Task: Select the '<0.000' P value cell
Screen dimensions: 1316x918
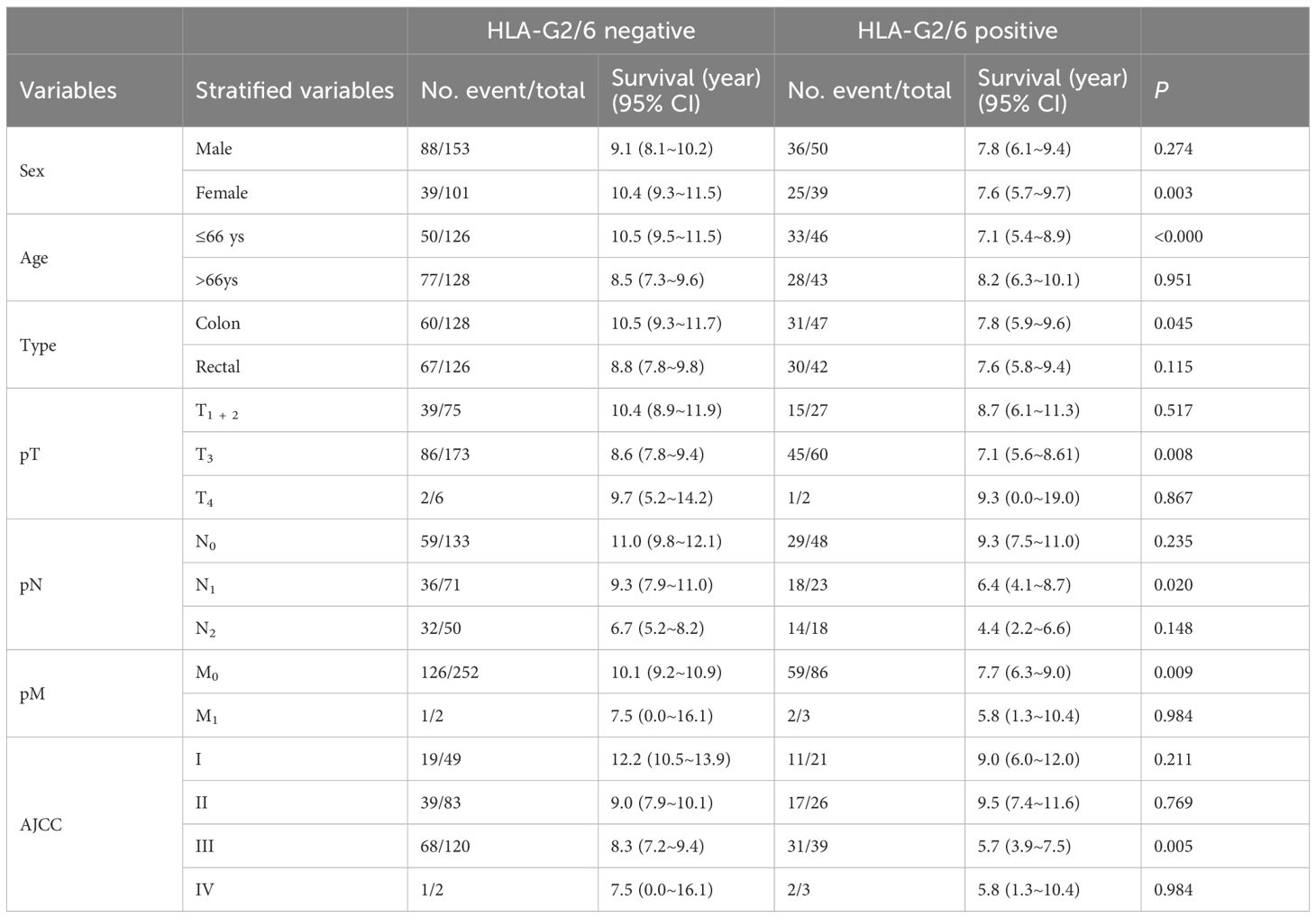Action: point(1178,236)
